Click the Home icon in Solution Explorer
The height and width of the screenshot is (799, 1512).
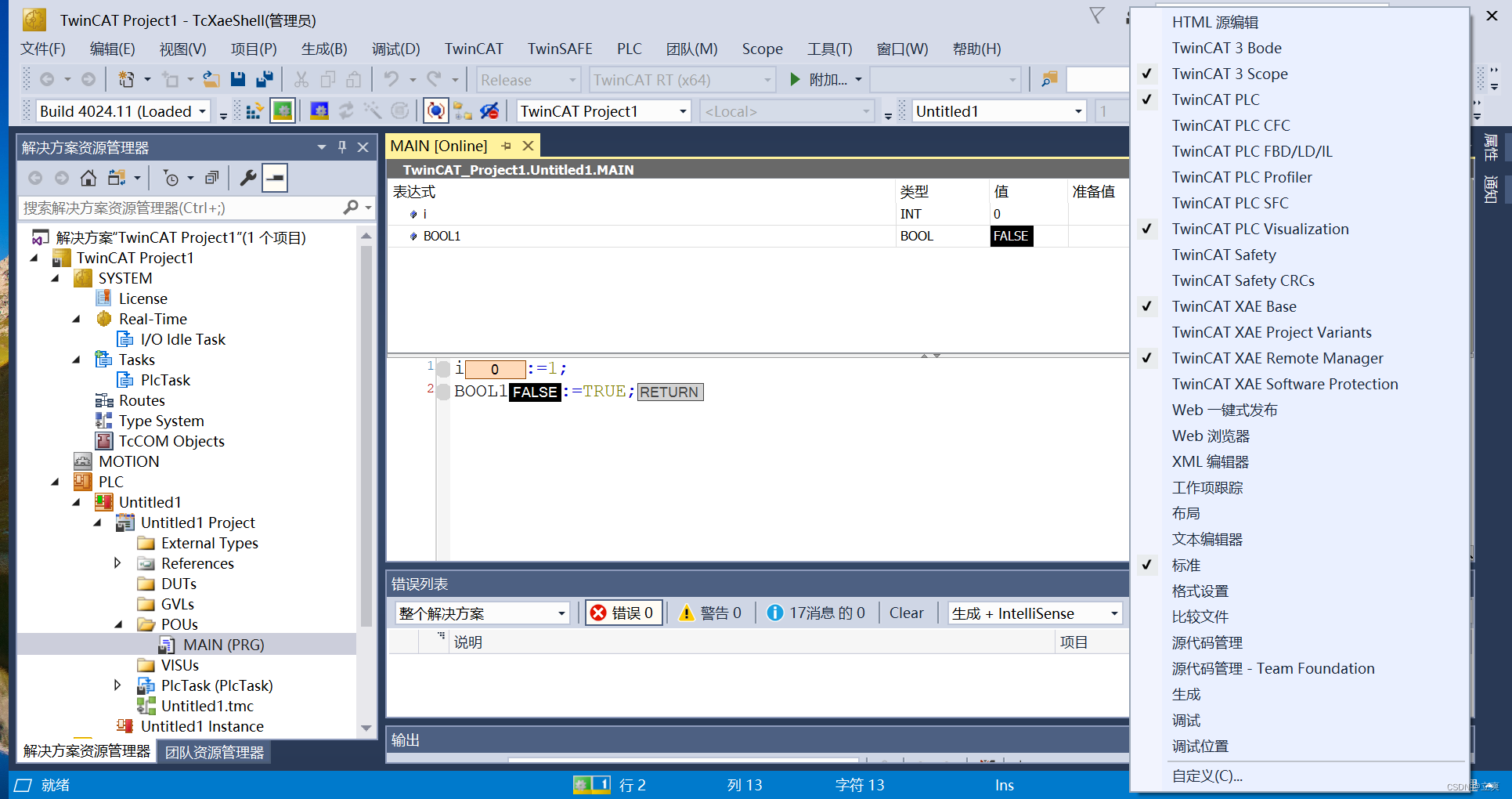tap(88, 178)
